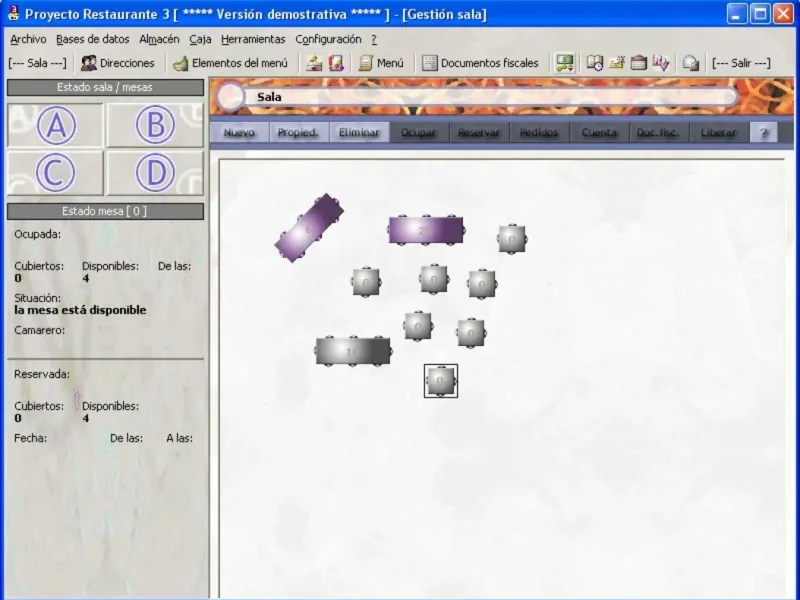Click the Ocupar button

419,133
